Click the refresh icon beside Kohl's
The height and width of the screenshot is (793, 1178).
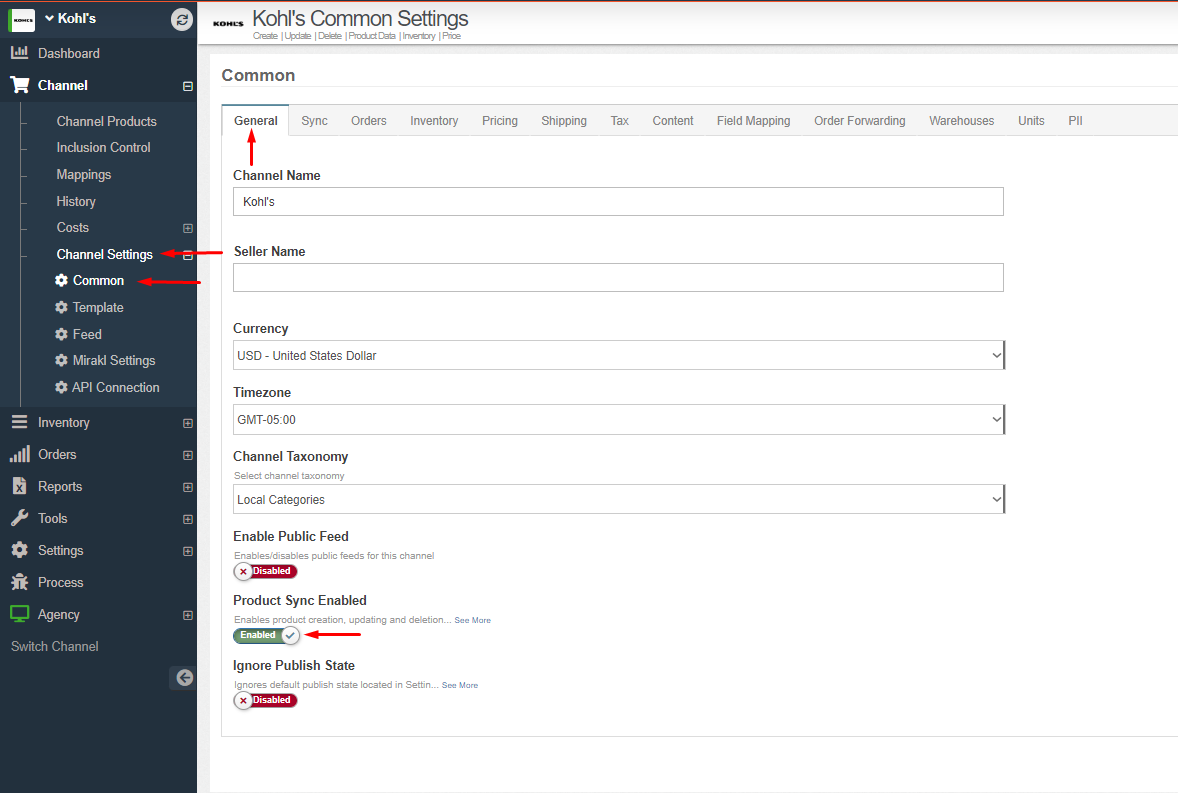click(x=182, y=20)
